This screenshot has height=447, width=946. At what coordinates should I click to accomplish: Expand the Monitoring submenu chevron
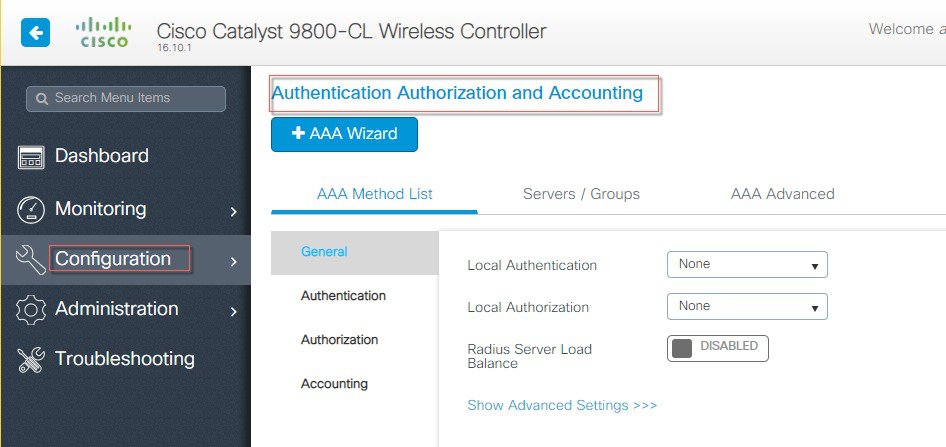point(234,211)
